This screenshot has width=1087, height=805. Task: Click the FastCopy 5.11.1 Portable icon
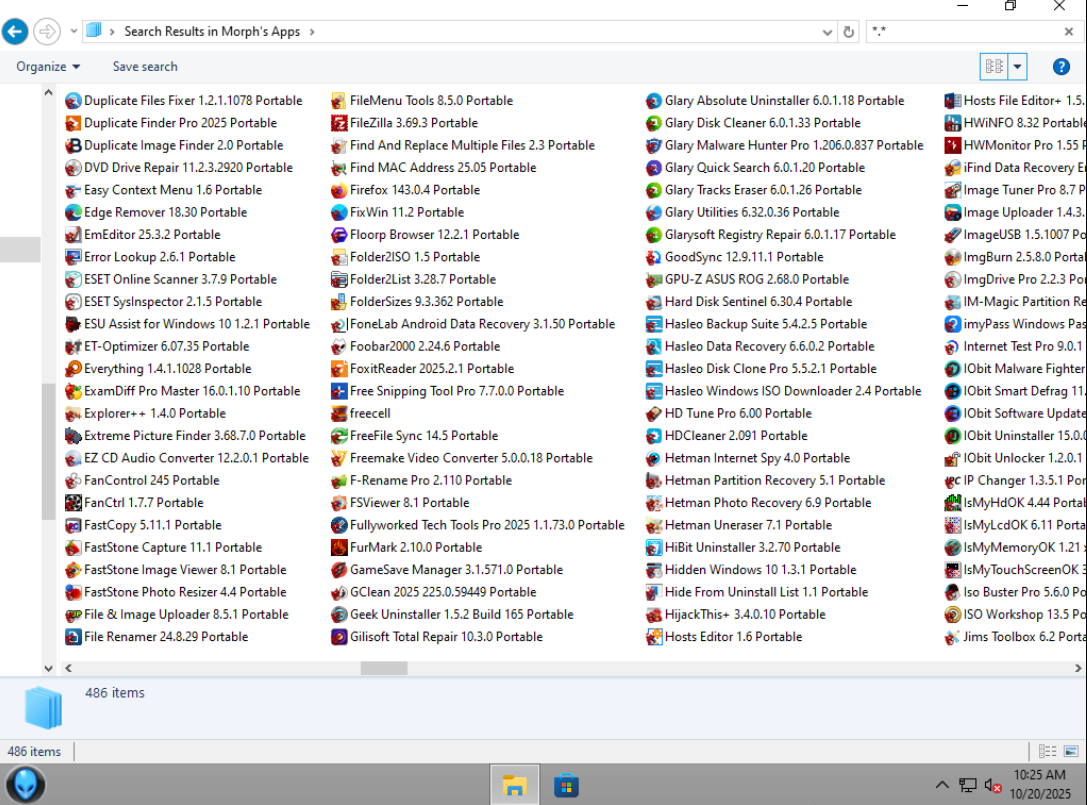[73, 525]
